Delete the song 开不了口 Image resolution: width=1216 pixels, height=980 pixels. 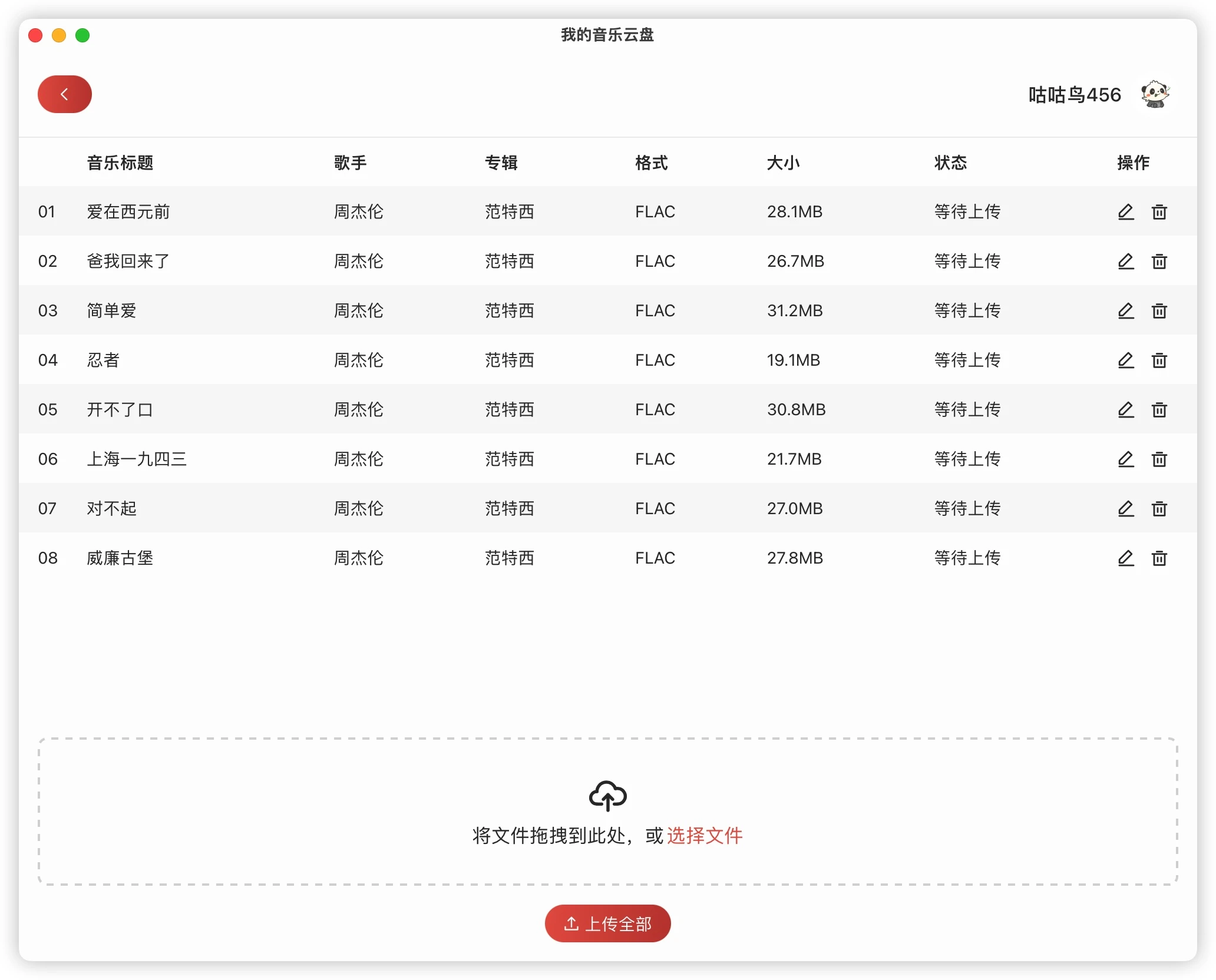coord(1159,409)
